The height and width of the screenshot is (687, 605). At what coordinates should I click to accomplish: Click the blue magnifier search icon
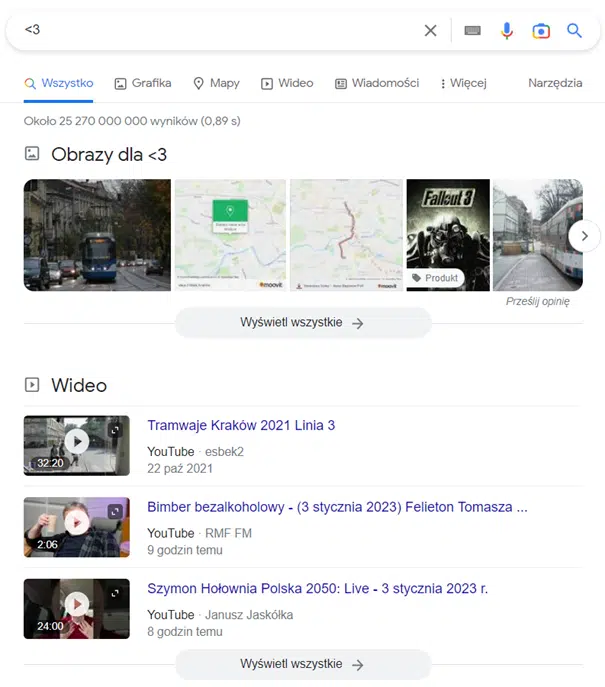point(574,31)
